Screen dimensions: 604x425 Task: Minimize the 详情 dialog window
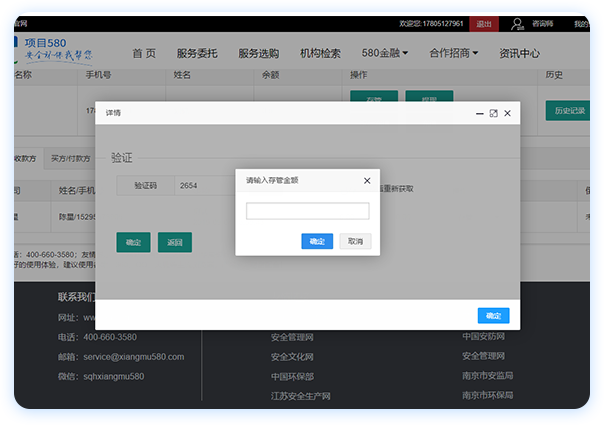click(478, 114)
